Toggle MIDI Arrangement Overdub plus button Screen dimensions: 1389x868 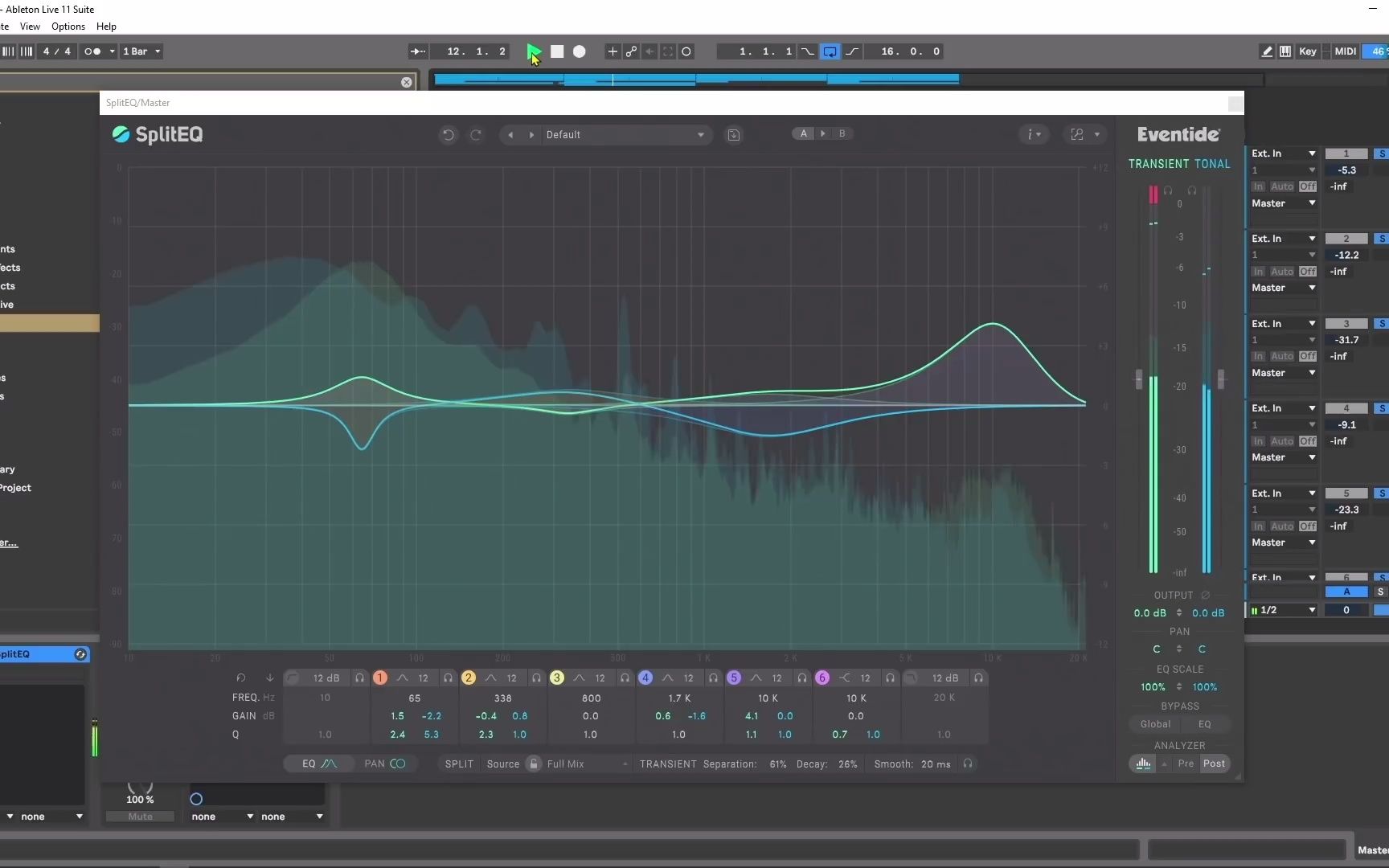(613, 51)
